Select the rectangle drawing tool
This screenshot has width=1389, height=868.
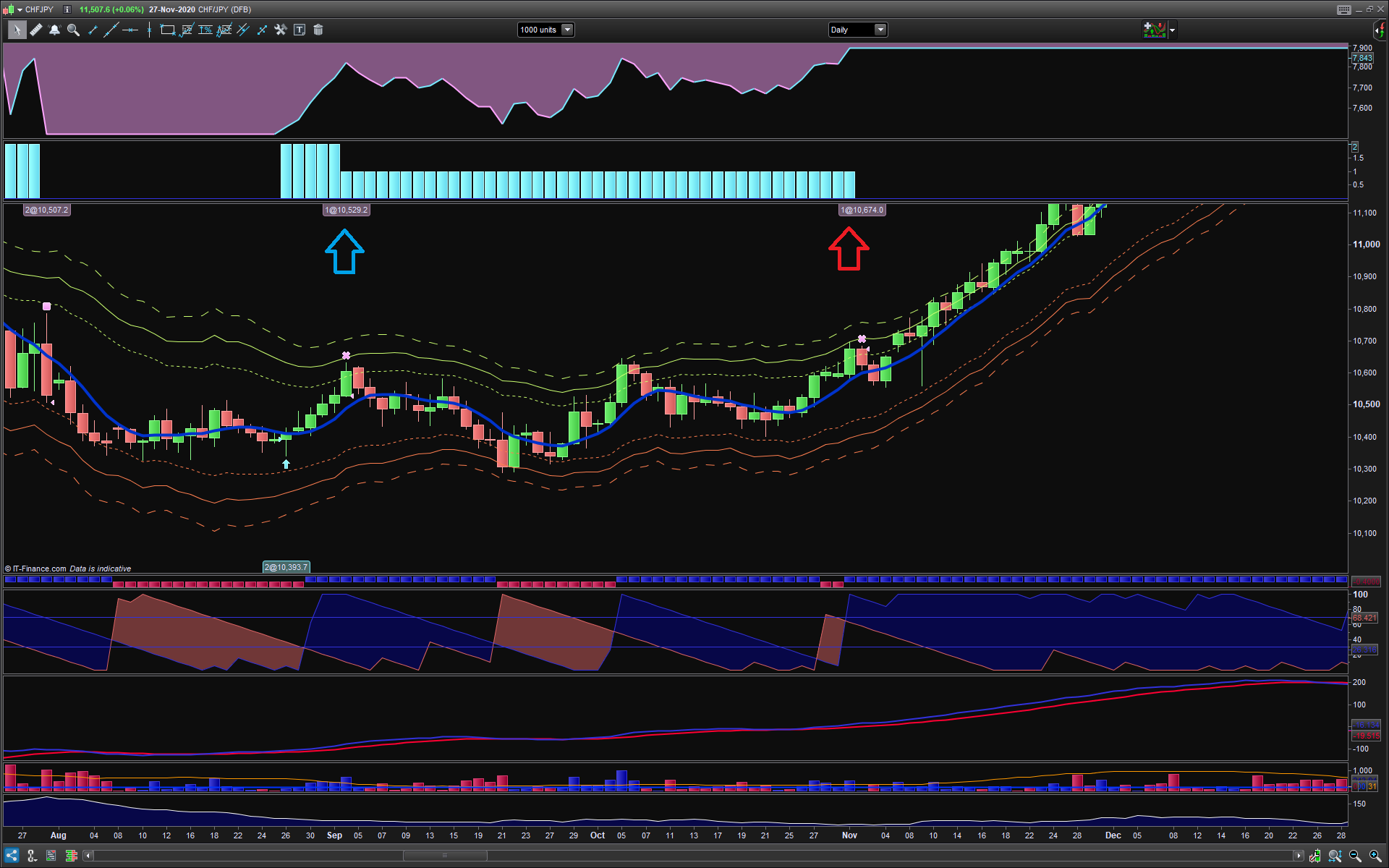coord(167,30)
